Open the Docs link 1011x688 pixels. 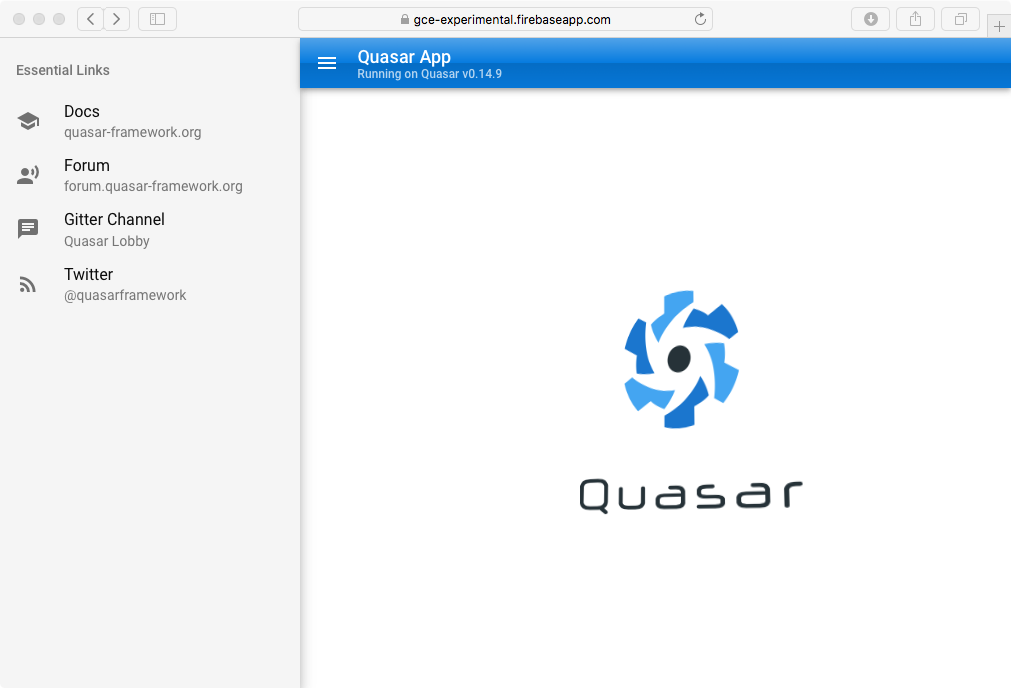tap(150, 121)
